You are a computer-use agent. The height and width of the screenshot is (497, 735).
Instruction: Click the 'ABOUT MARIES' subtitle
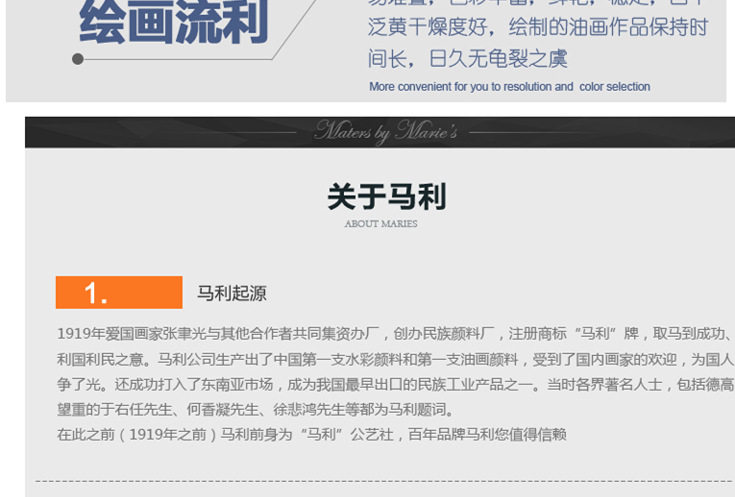(381, 224)
